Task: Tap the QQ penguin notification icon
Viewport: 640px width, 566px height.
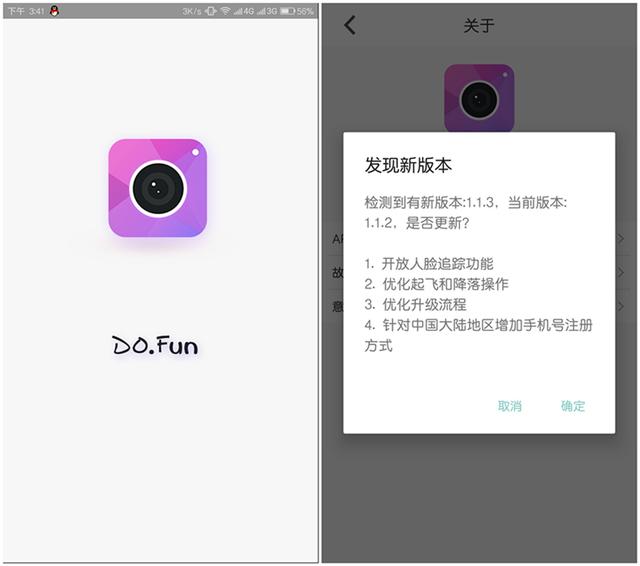Action: click(x=54, y=11)
